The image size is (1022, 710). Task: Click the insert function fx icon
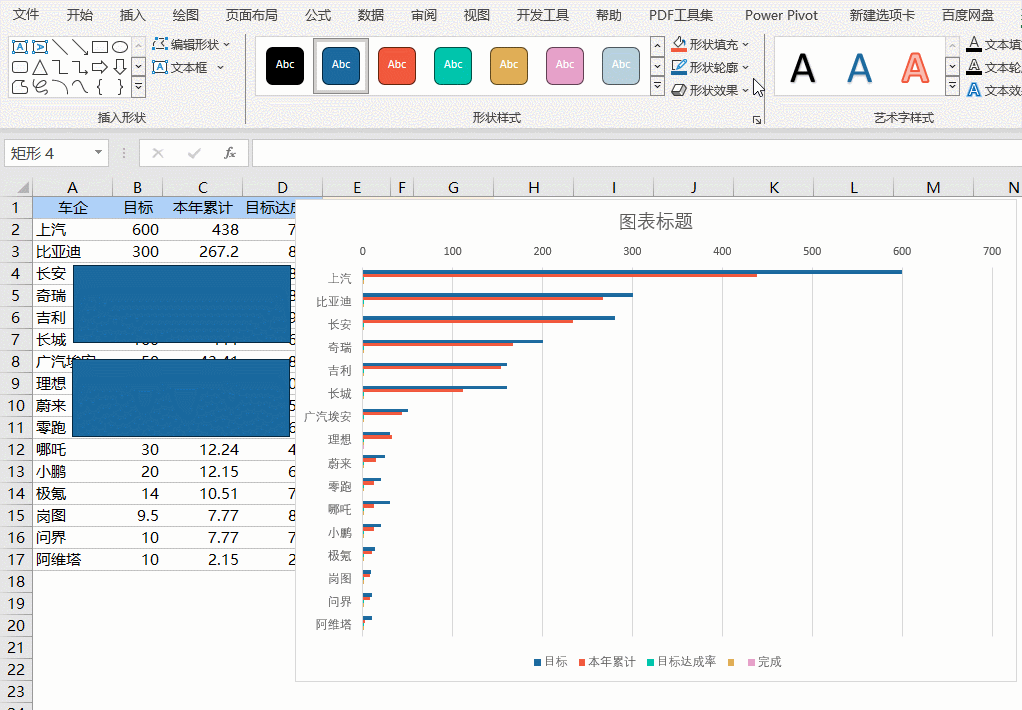(x=229, y=153)
